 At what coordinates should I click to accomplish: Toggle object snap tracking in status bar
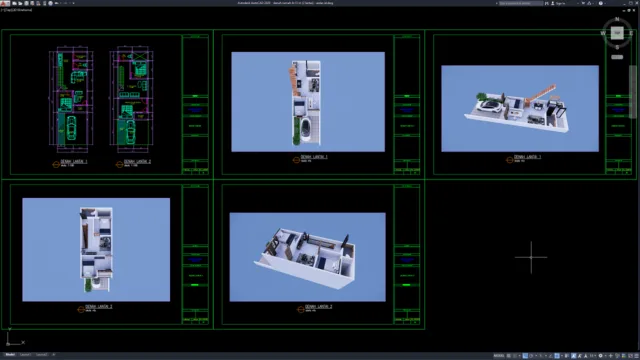pos(550,356)
